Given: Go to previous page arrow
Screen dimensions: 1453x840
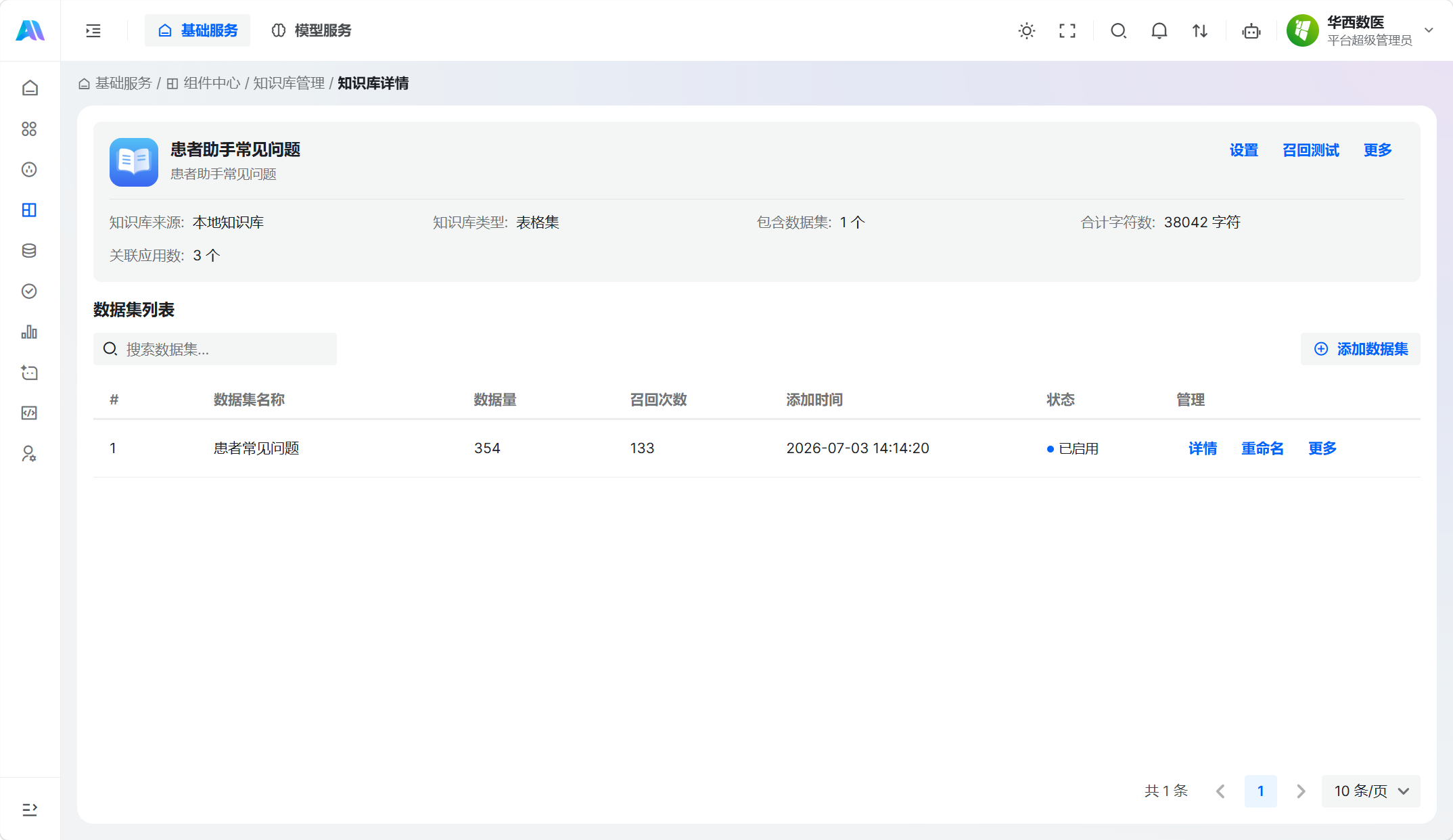Looking at the screenshot, I should [1220, 791].
